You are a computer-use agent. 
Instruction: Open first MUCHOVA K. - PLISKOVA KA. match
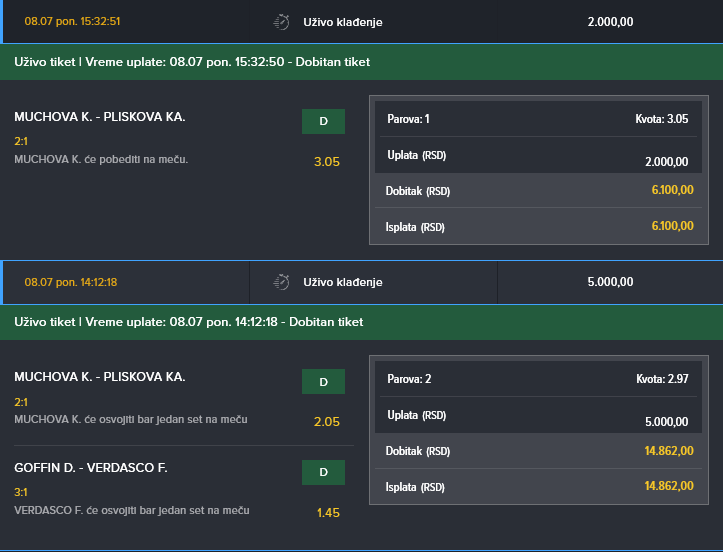pos(100,117)
